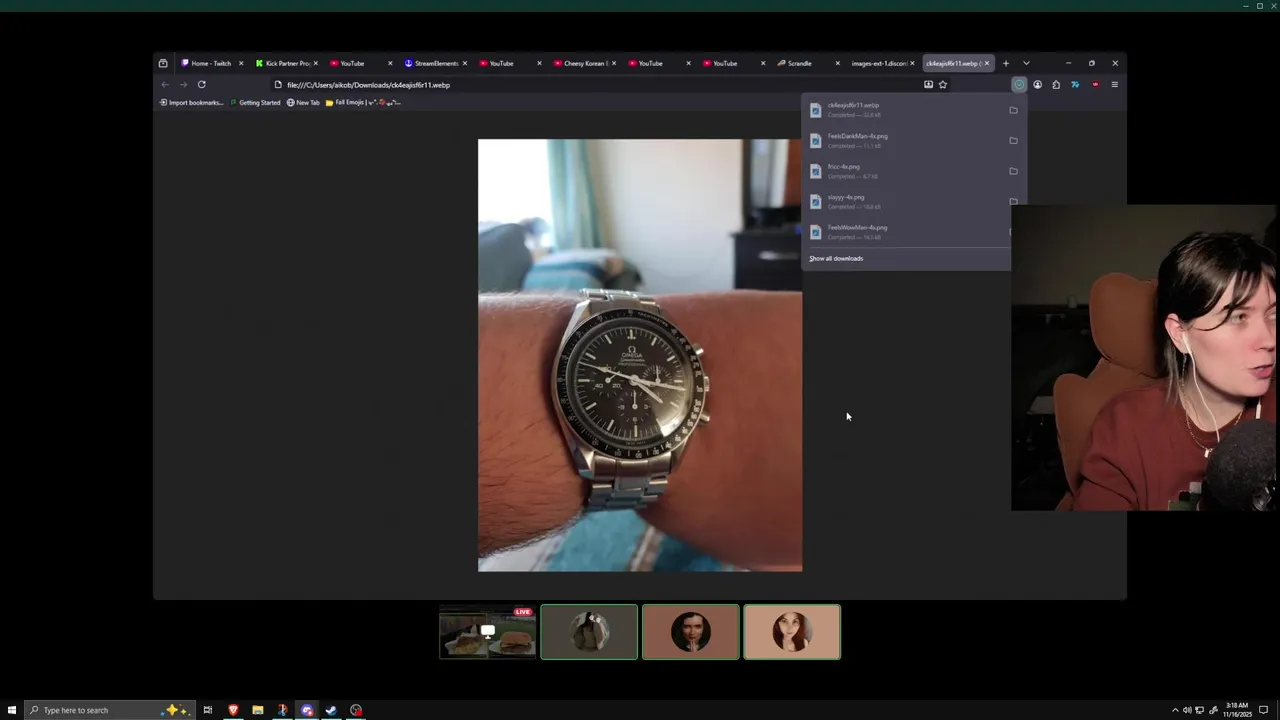Select the LIVE food stream thumbnail

point(487,632)
